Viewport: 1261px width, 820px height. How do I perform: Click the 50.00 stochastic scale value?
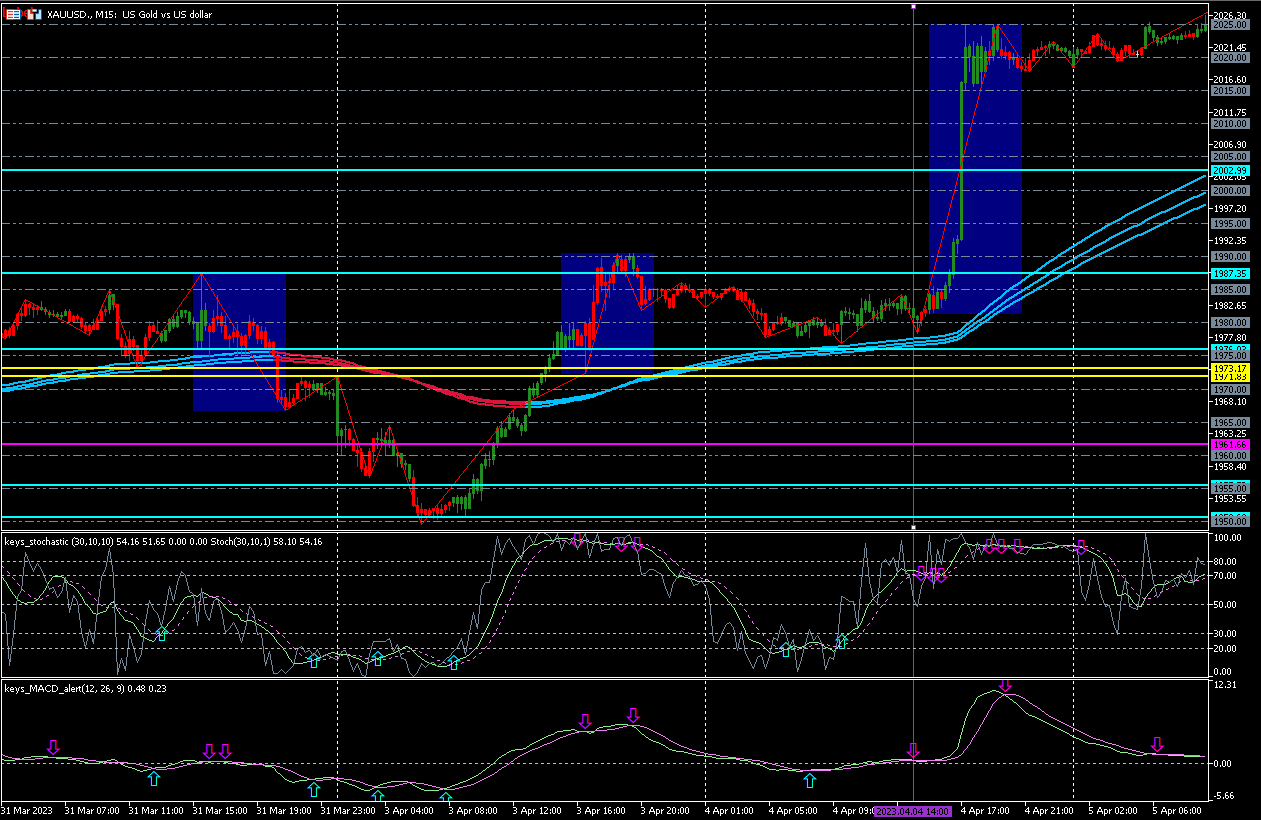(x=1226, y=605)
